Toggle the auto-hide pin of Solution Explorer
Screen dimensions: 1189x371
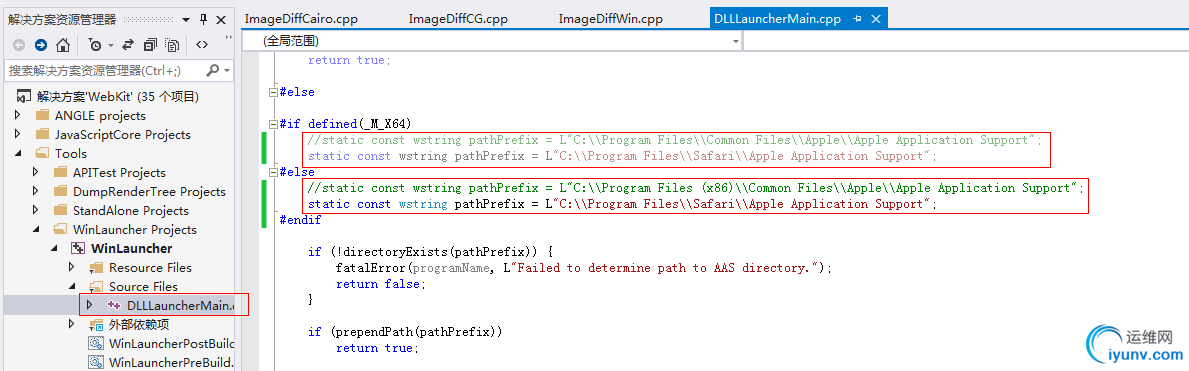click(203, 20)
